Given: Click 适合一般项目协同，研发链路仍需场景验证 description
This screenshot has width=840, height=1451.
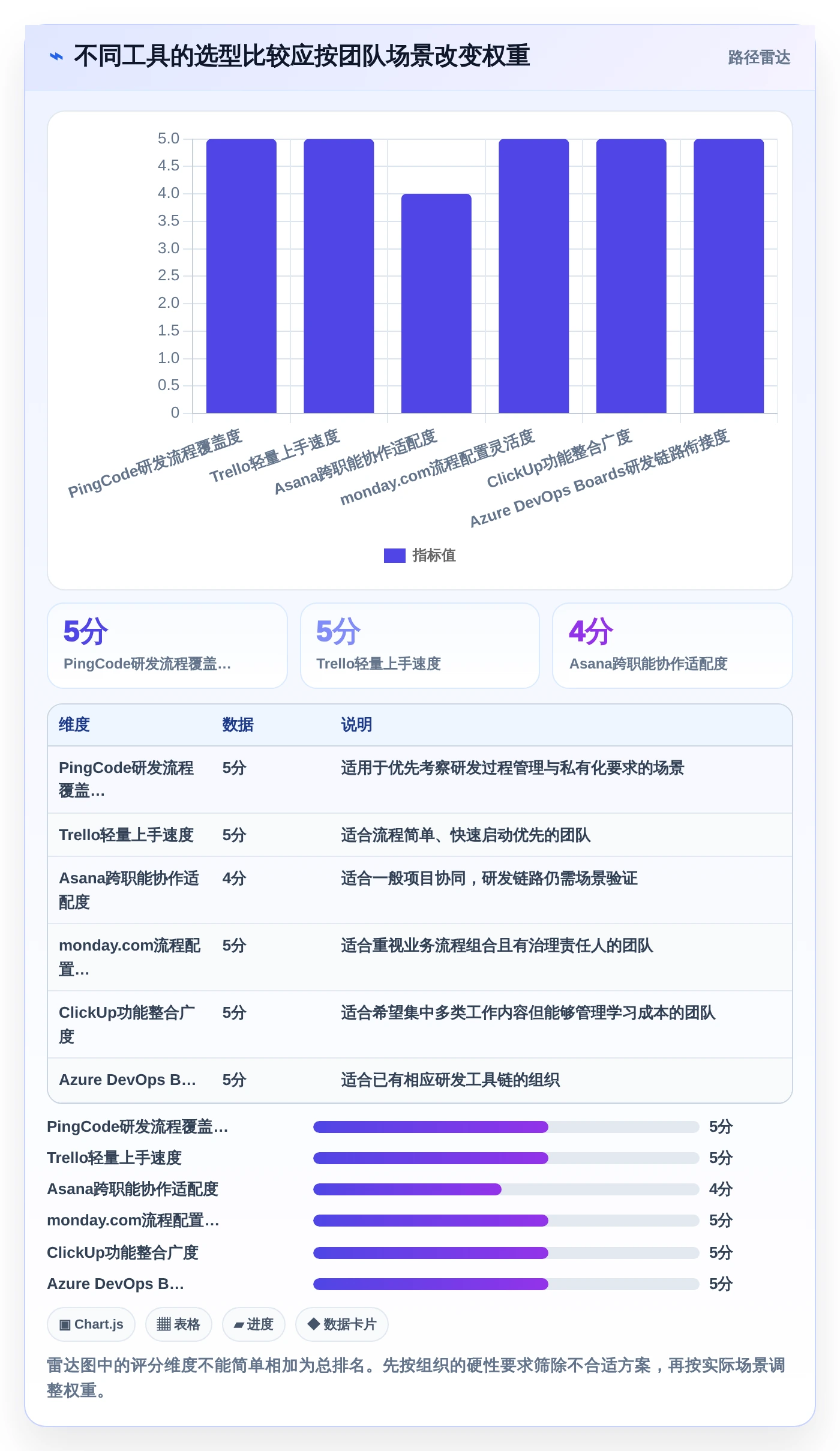Looking at the screenshot, I should [489, 879].
